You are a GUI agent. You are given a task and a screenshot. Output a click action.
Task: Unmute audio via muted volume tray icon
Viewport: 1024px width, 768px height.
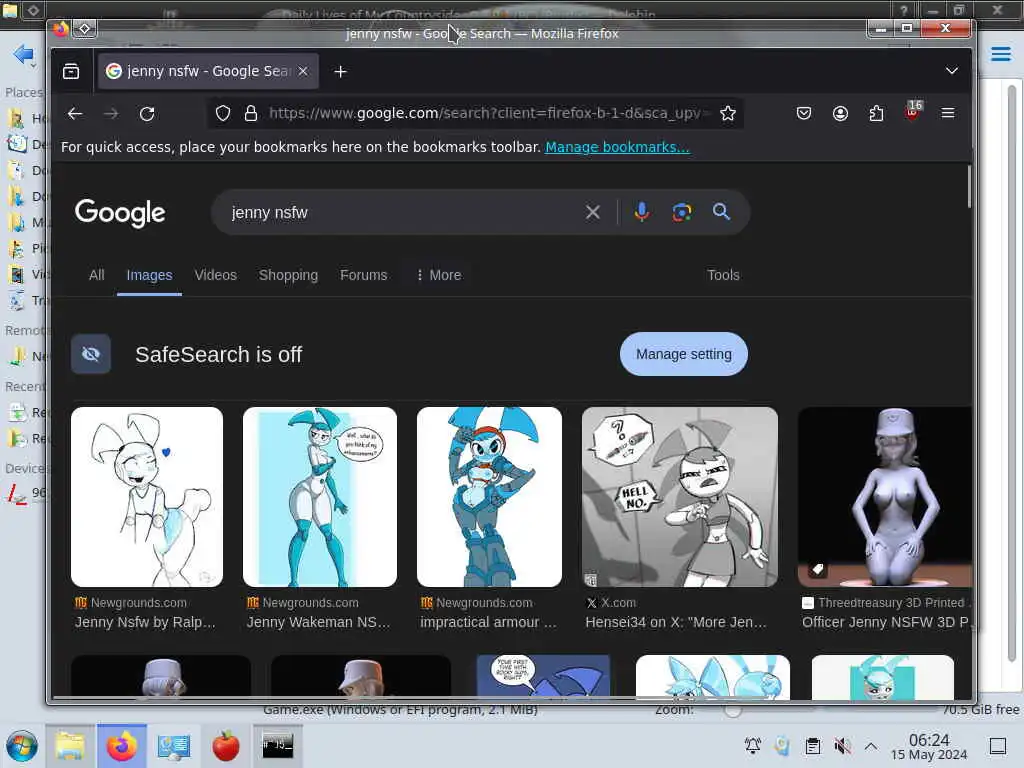coord(842,745)
